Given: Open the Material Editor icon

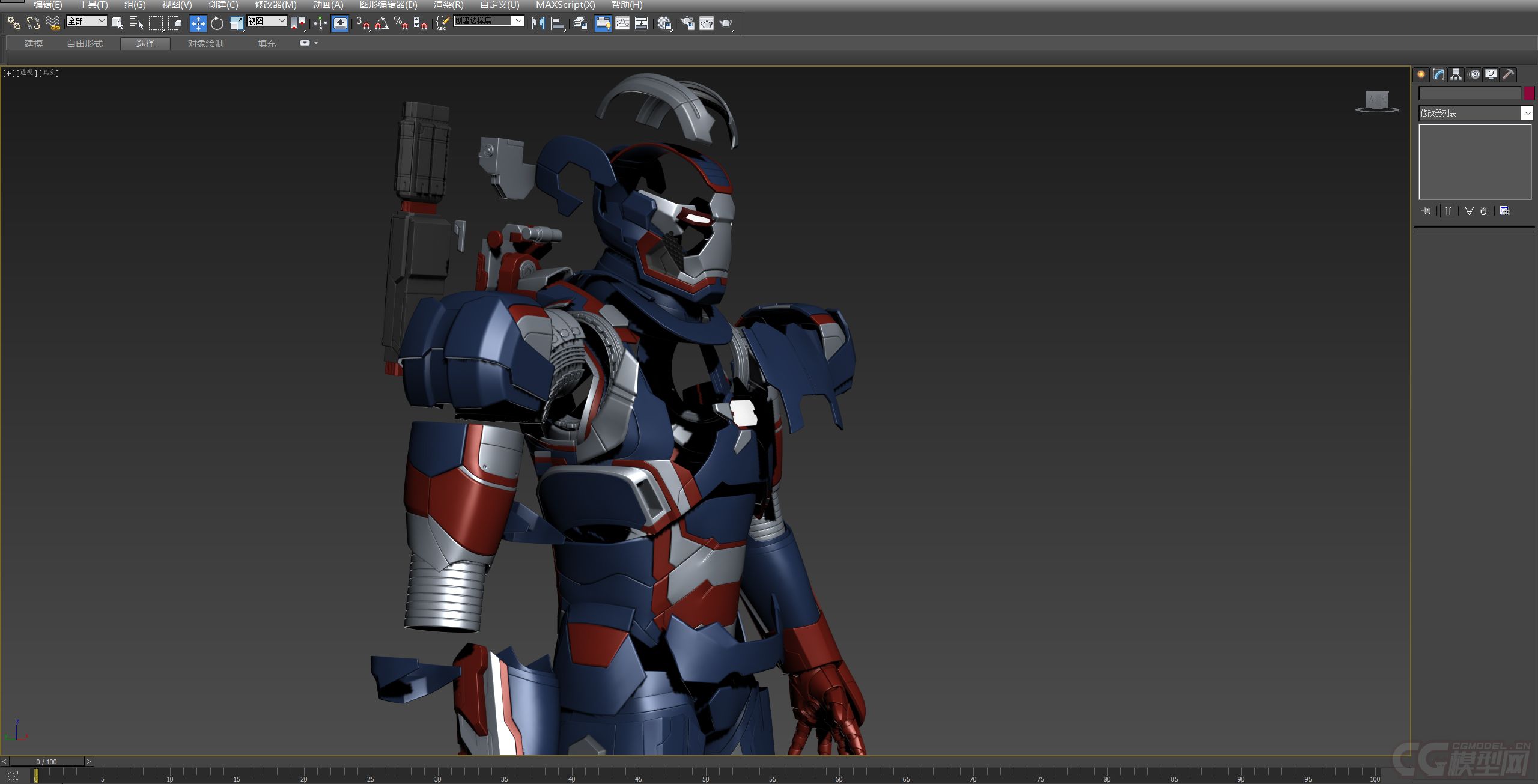Looking at the screenshot, I should click(x=664, y=23).
